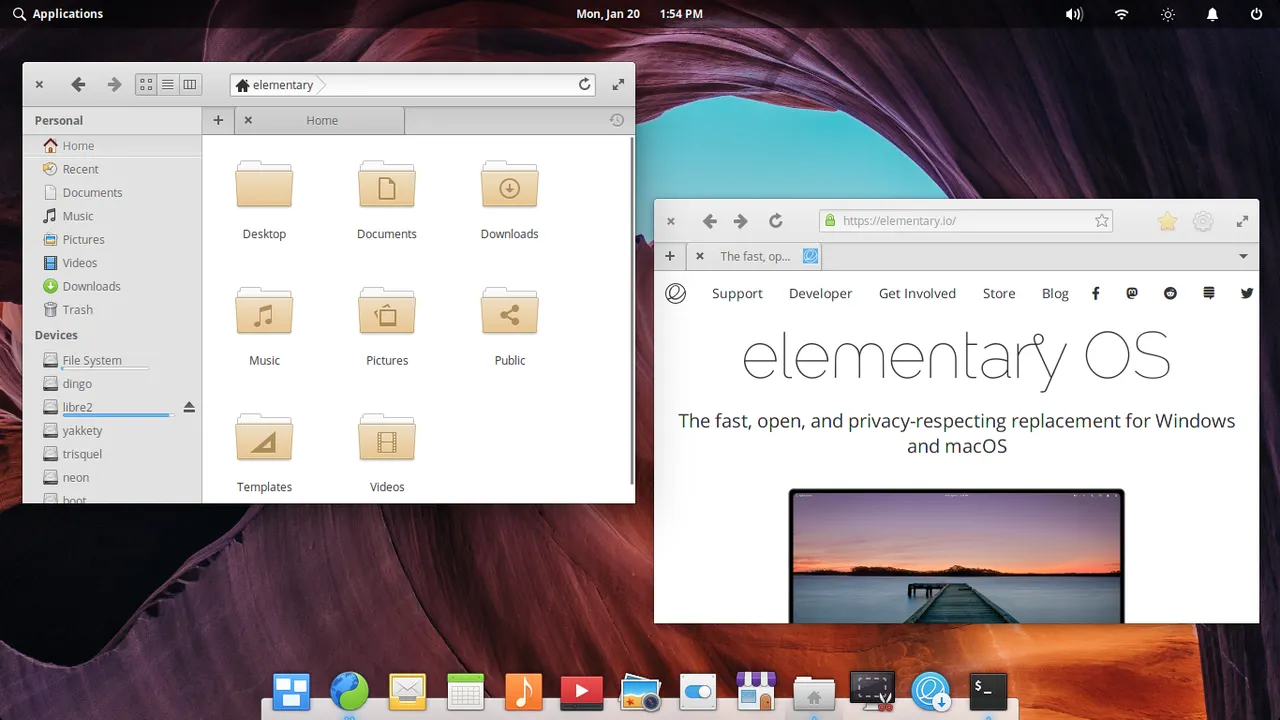Select the Downloads folder icon
Image resolution: width=1280 pixels, height=720 pixels.
point(510,185)
